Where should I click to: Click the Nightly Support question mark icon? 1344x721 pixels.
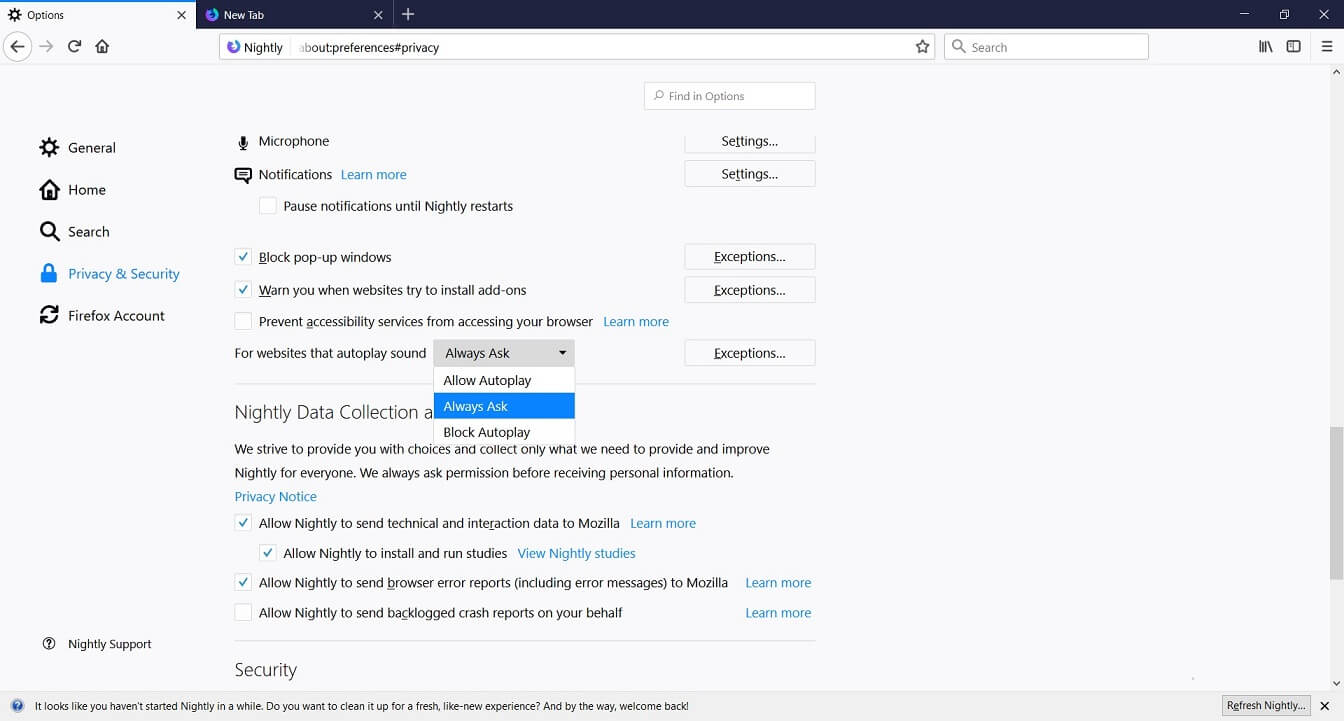tap(49, 644)
